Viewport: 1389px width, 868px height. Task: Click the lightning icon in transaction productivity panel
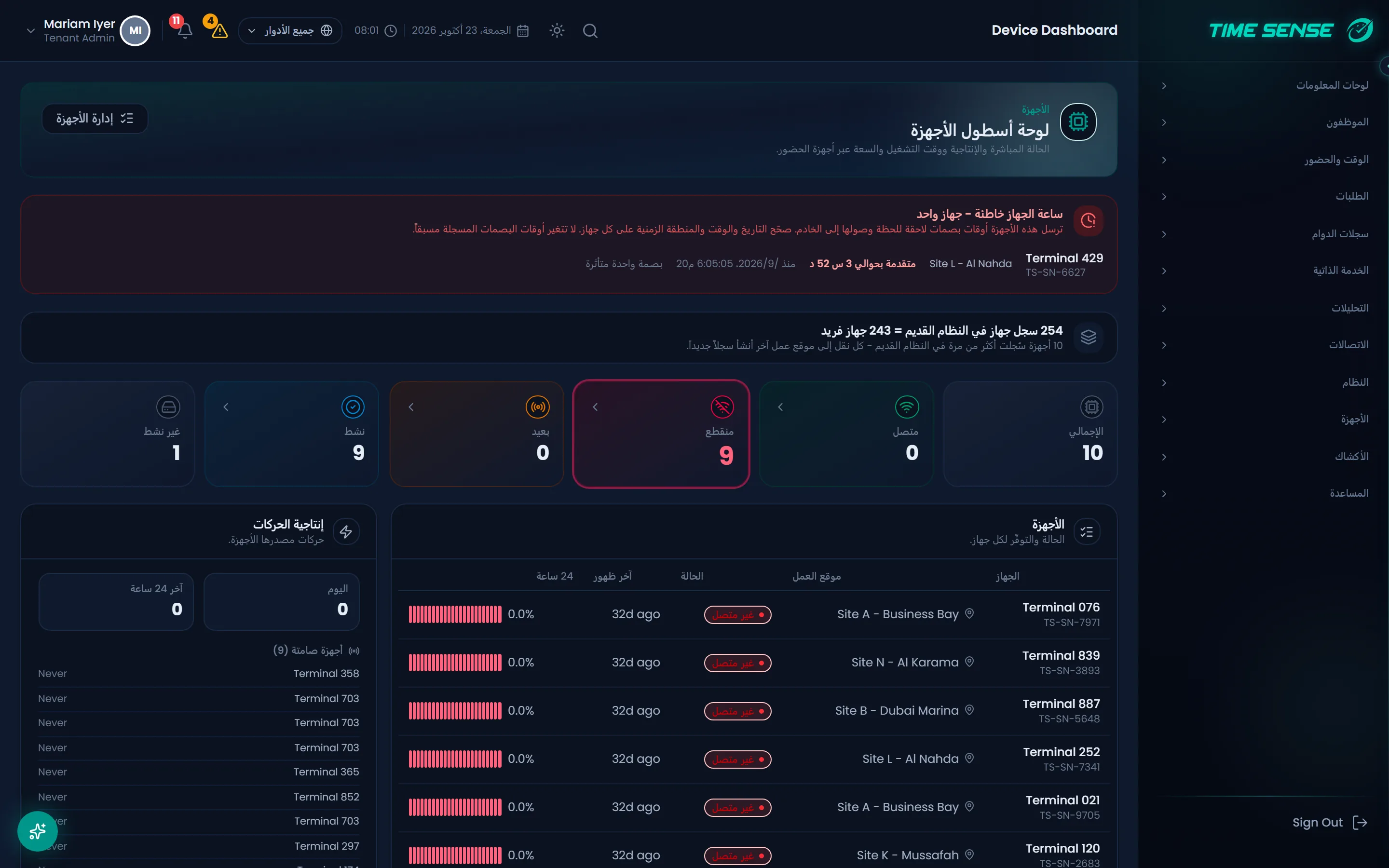345,531
